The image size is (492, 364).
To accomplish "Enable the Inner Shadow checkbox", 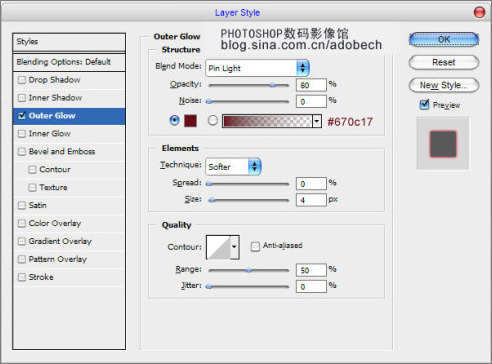I will coord(22,98).
